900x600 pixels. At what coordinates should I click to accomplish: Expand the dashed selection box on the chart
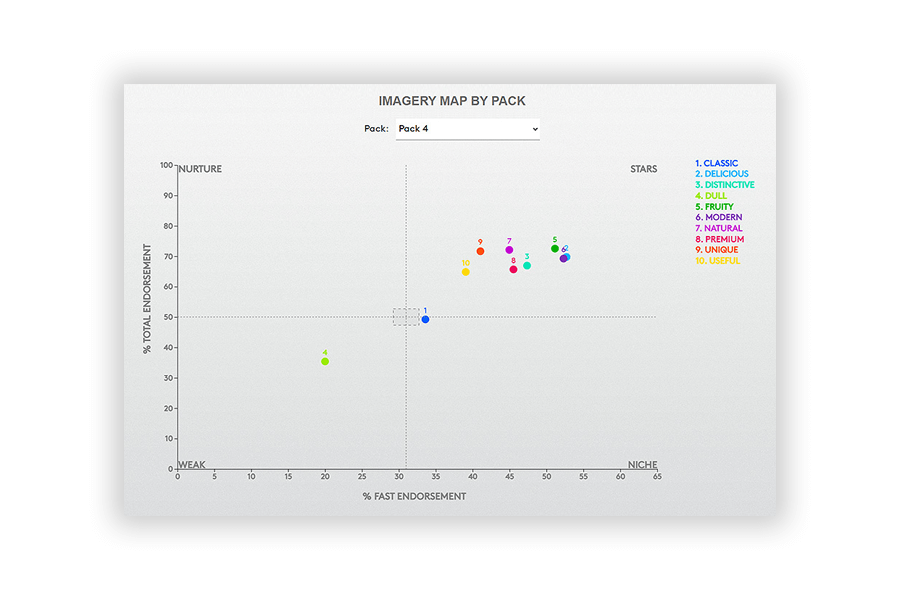404,315
